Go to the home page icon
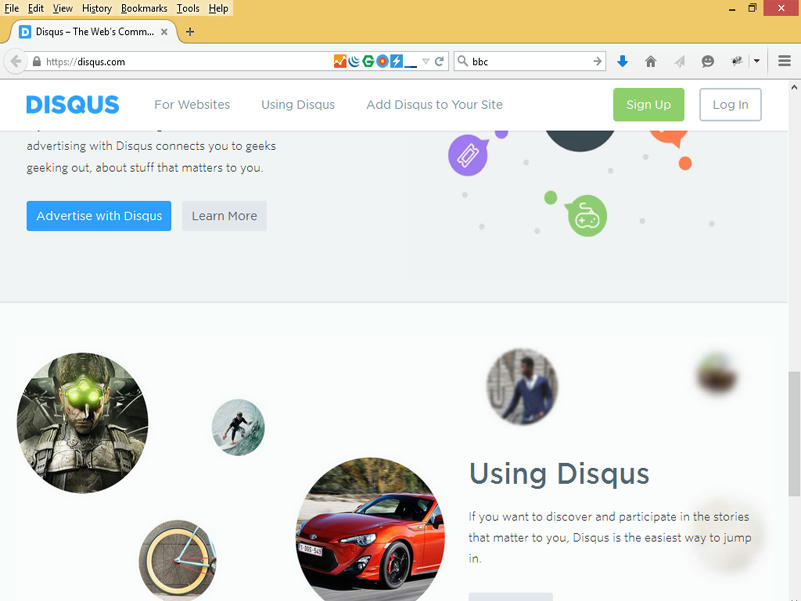Viewport: 801px width, 601px height. [x=650, y=61]
